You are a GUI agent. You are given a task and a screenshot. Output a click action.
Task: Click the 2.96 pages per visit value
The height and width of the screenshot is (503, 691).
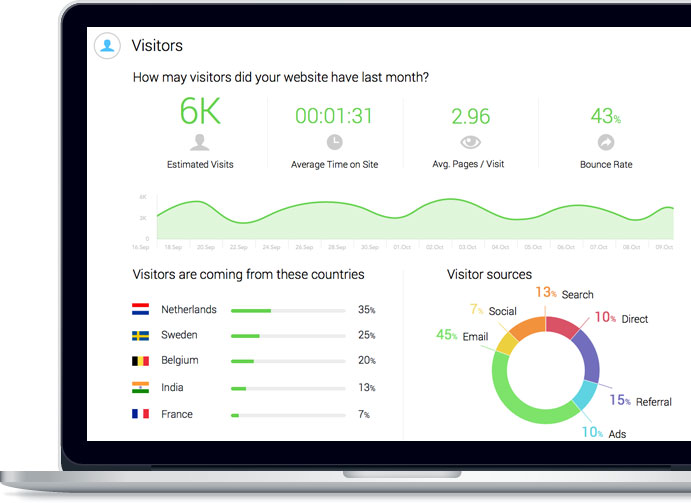tap(470, 116)
